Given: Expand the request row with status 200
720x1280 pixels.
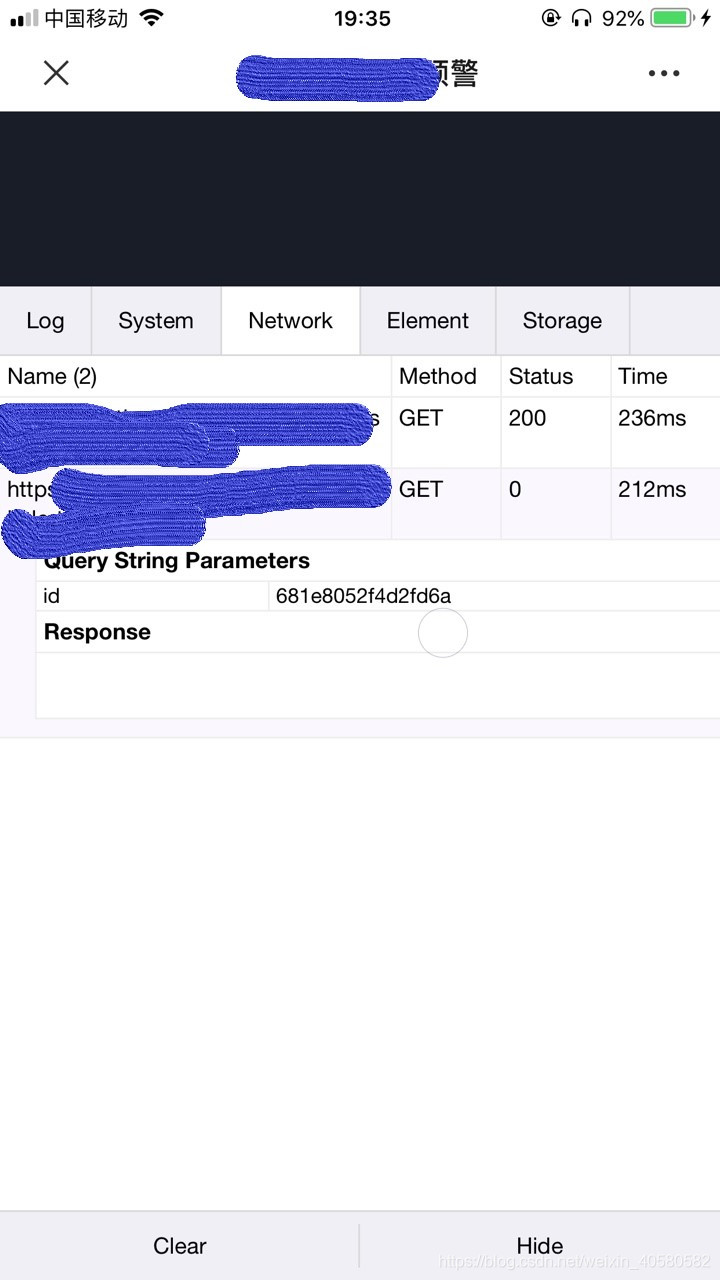Looking at the screenshot, I should point(360,432).
